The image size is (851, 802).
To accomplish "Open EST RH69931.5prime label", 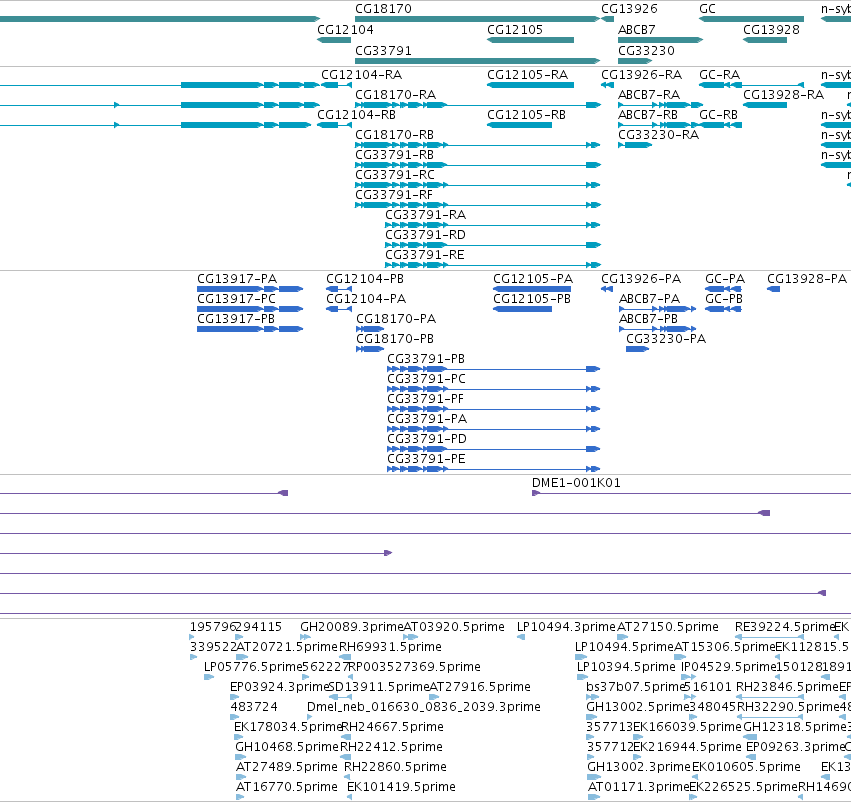I will point(390,647).
